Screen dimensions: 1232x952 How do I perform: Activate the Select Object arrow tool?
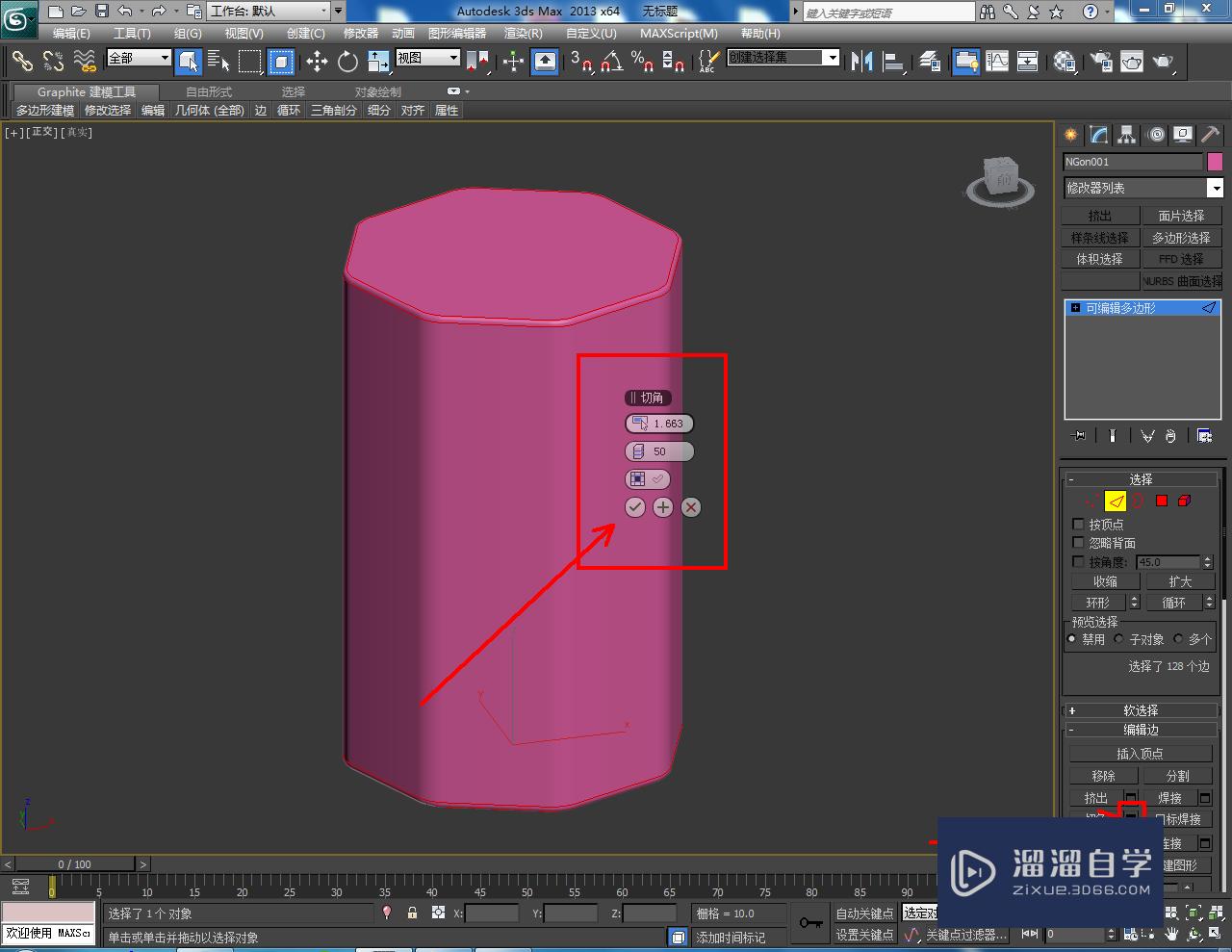coord(190,62)
